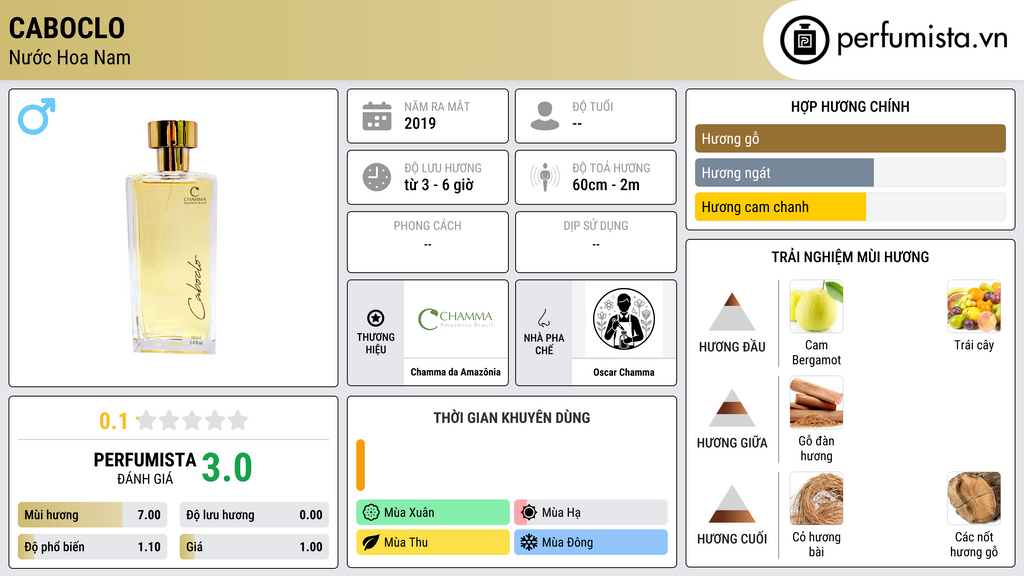Image resolution: width=1024 pixels, height=576 pixels.
Task: Click the Trải nghiệm mùi hương heading
Action: [850, 257]
